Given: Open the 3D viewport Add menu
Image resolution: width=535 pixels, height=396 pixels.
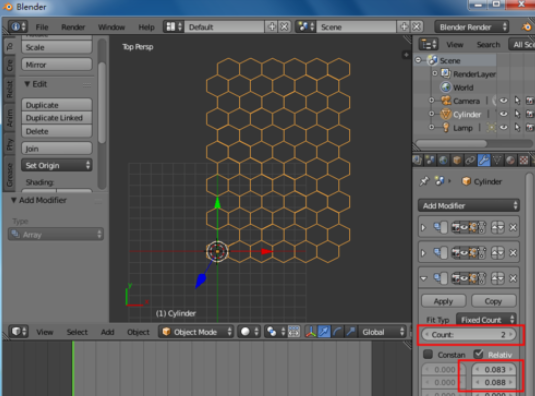Looking at the screenshot, I should (x=107, y=332).
